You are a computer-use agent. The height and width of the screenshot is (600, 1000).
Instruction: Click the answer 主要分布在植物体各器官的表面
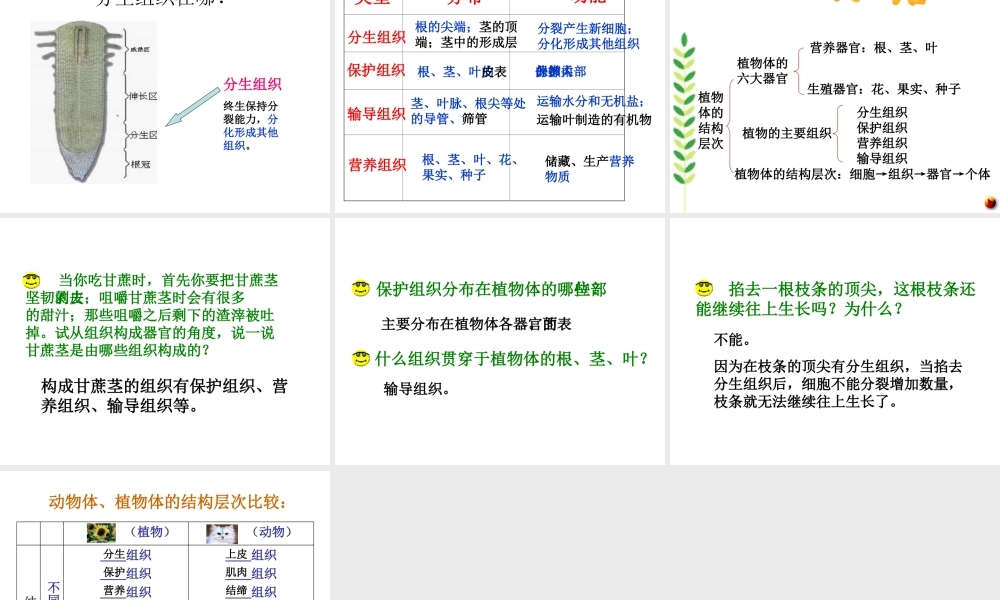tap(476, 324)
